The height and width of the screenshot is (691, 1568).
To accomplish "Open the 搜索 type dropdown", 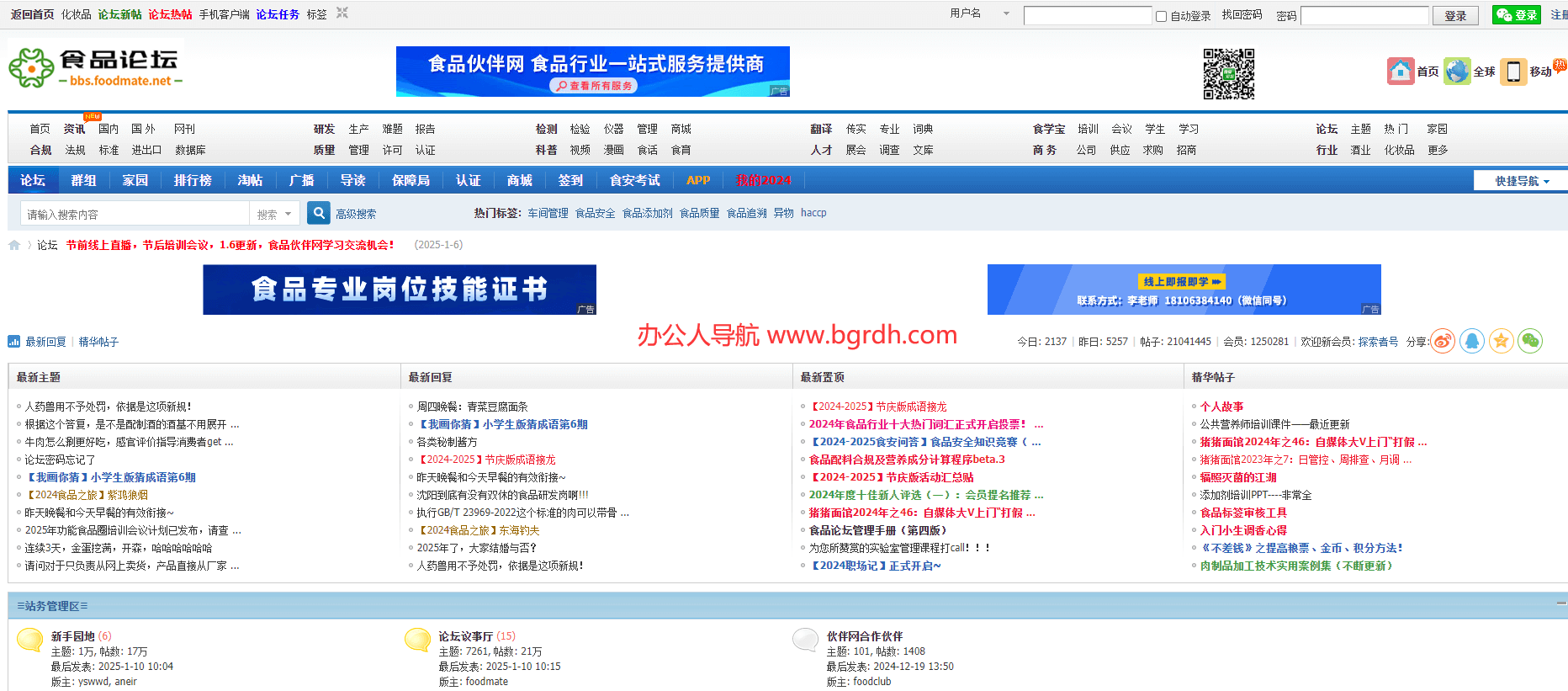I will [x=274, y=215].
